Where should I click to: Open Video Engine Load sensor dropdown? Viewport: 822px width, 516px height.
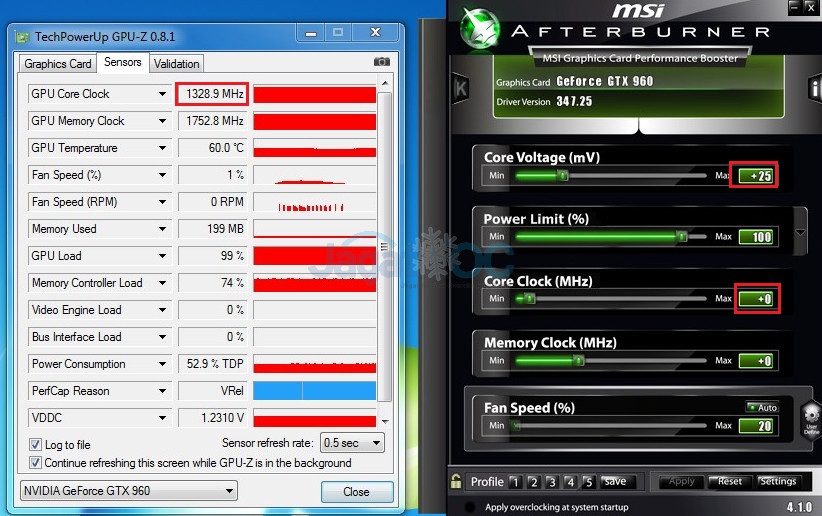pyautogui.click(x=163, y=310)
